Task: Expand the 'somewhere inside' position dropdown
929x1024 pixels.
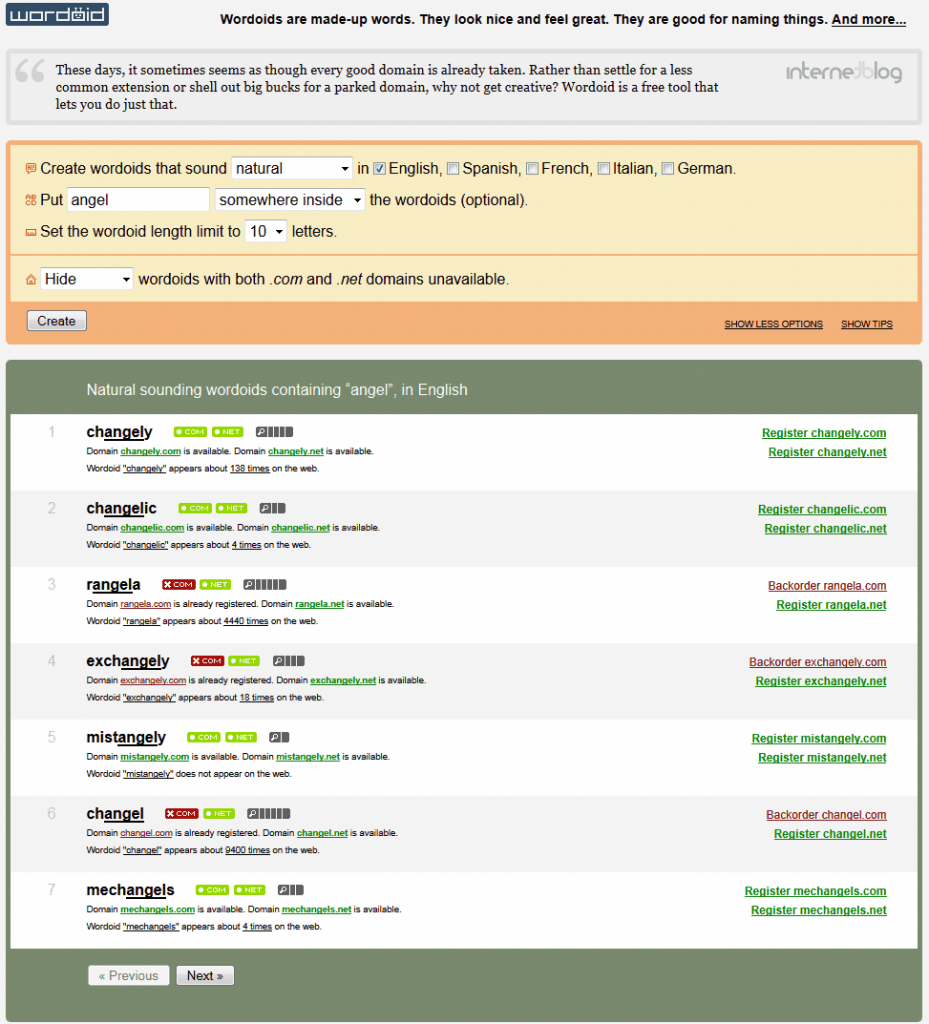Action: [x=289, y=200]
